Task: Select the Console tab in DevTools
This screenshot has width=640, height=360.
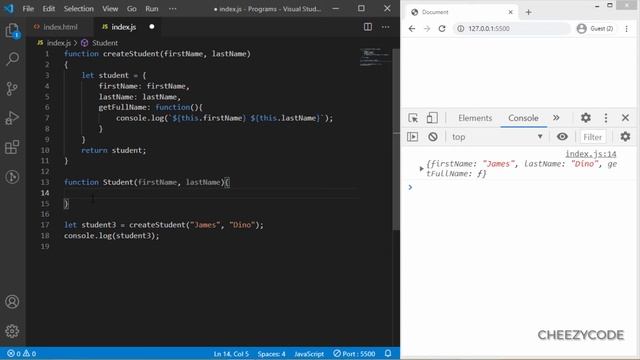Action: click(x=523, y=118)
